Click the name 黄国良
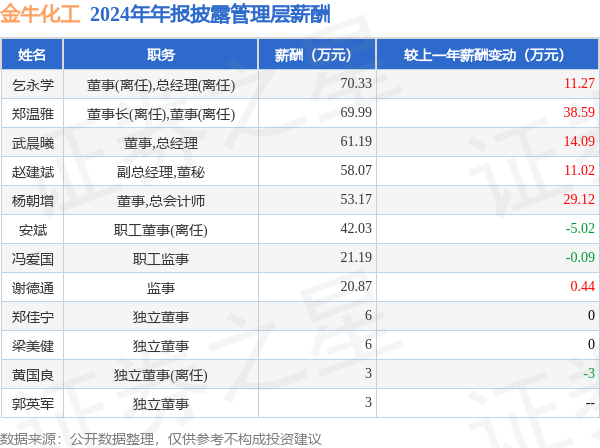 coord(33,375)
